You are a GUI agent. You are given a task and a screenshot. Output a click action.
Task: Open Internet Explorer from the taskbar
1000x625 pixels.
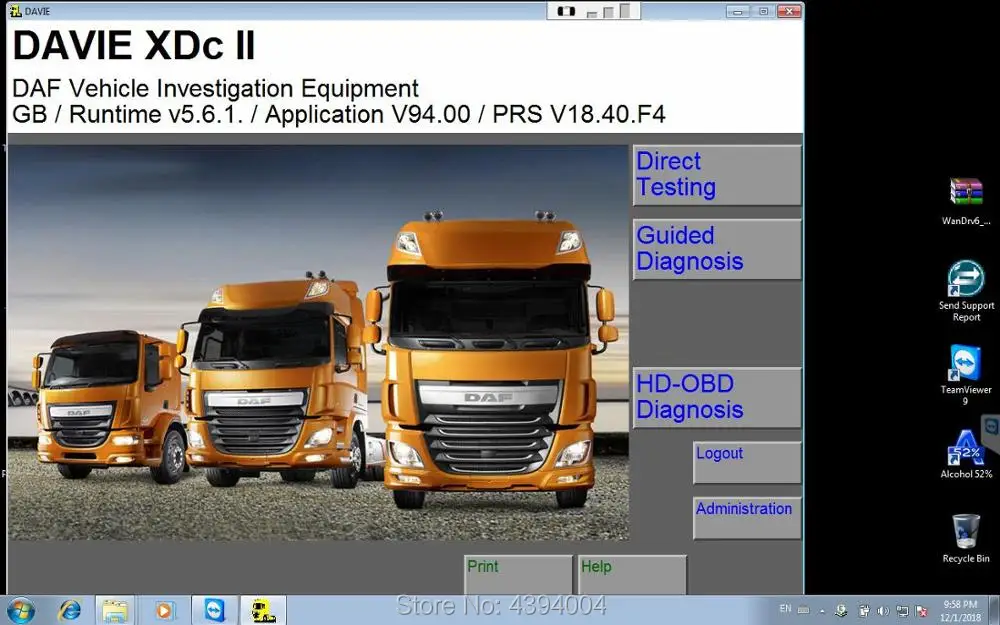tap(70, 610)
